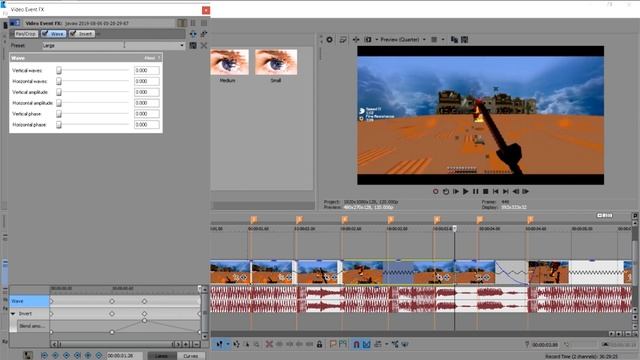
Task: Jump to first keyframe button
Action: (x=44, y=356)
